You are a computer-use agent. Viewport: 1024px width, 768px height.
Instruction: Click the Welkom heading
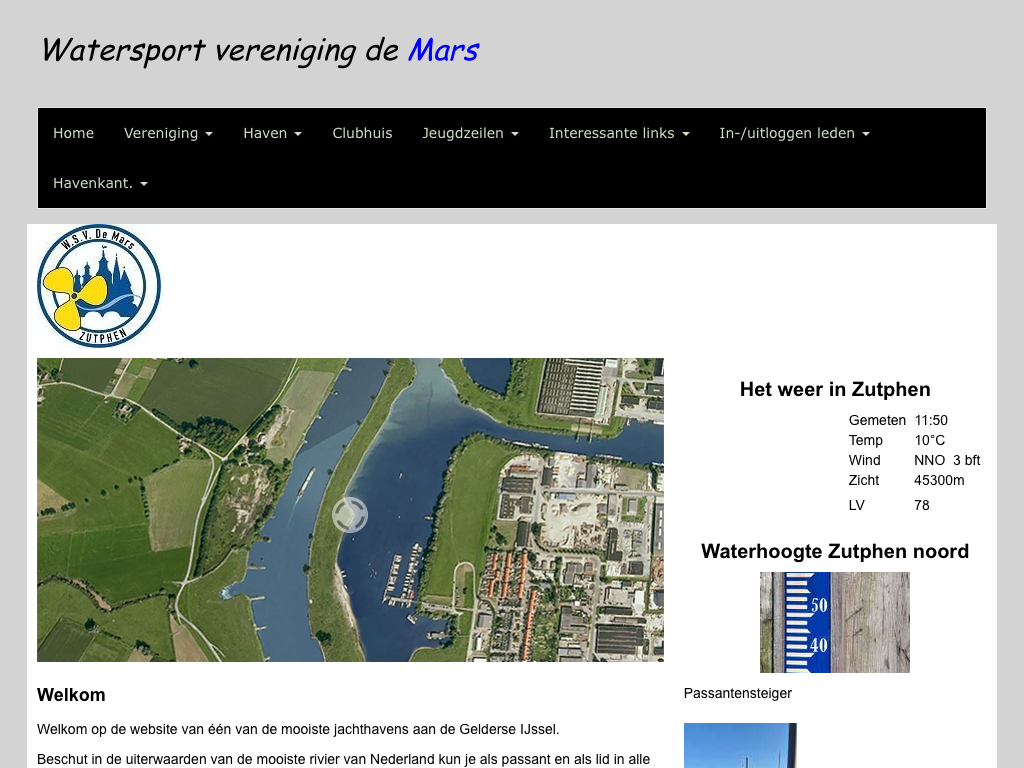pyautogui.click(x=71, y=694)
